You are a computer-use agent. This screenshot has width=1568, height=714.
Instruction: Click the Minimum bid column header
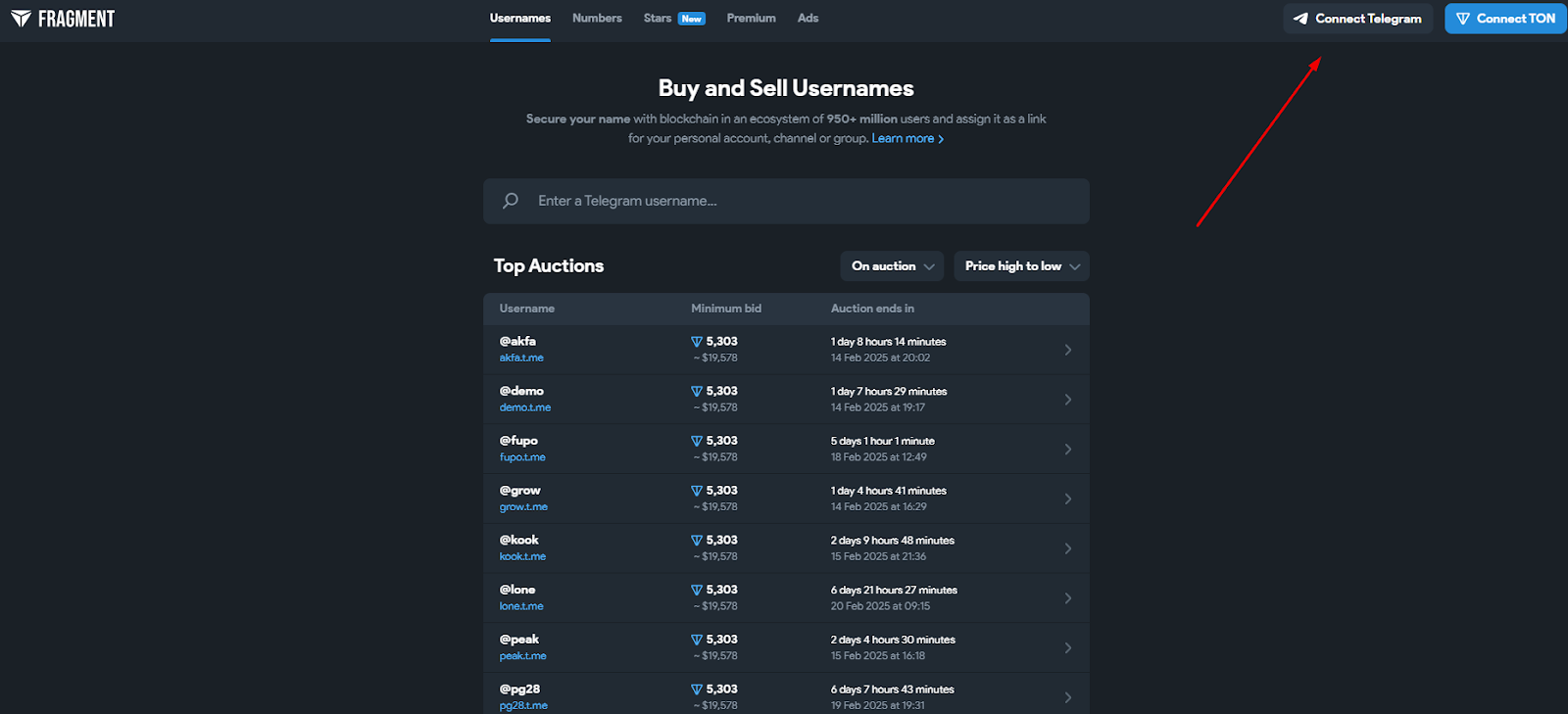point(726,309)
